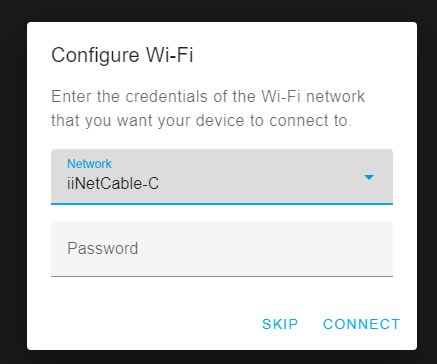This screenshot has width=437, height=364.
Task: Click the blue underline of the Network field
Action: (222, 203)
